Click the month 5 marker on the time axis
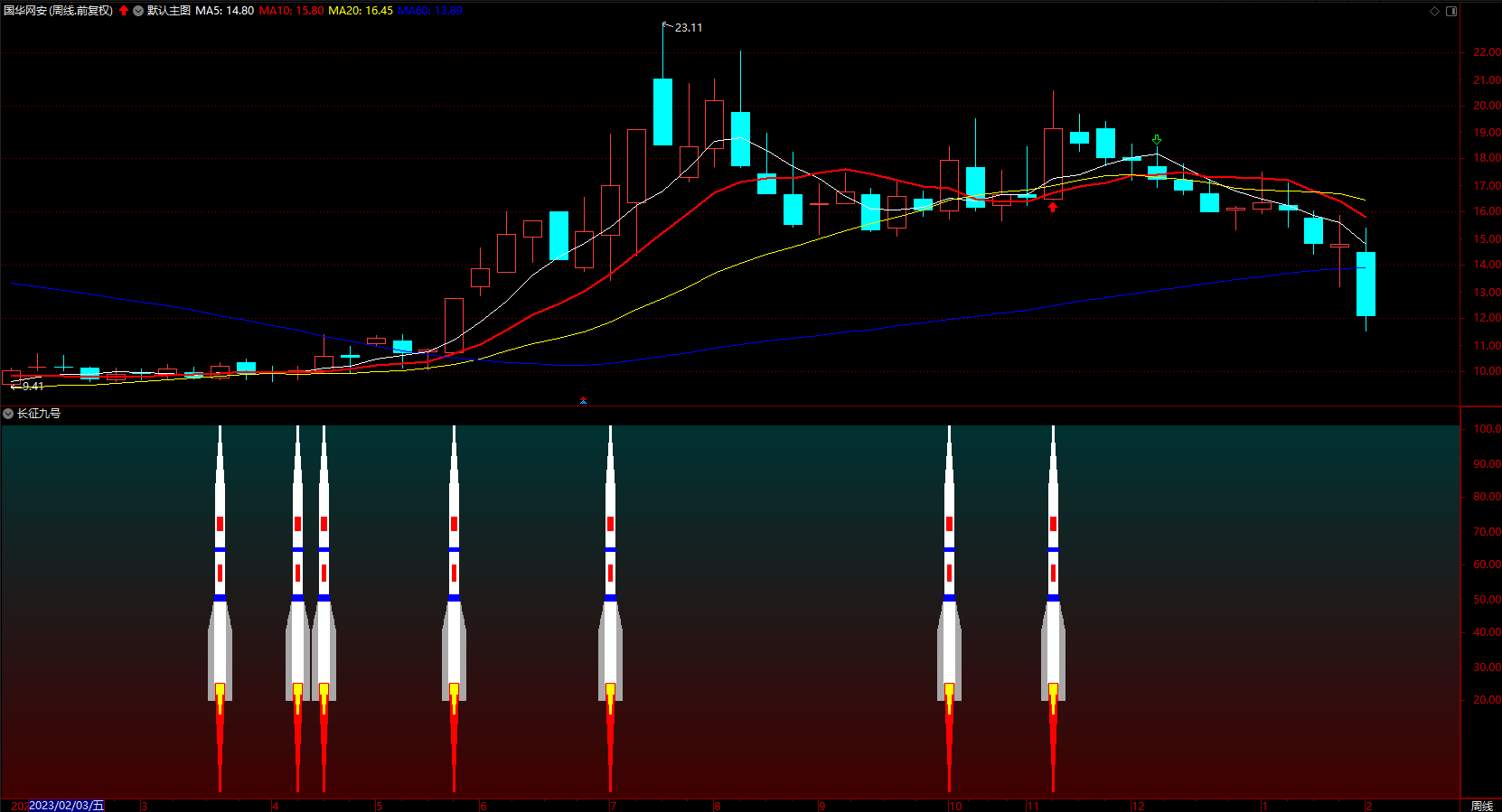Screen dimensions: 1502x812 tap(379, 806)
